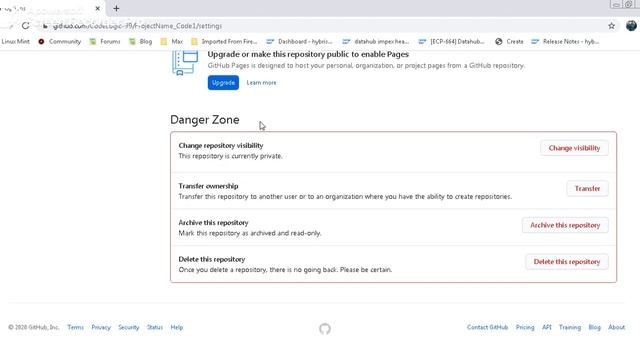Click the 'Upgrade or make this repository public' heading
The height and width of the screenshot is (360, 640).
click(x=308, y=54)
